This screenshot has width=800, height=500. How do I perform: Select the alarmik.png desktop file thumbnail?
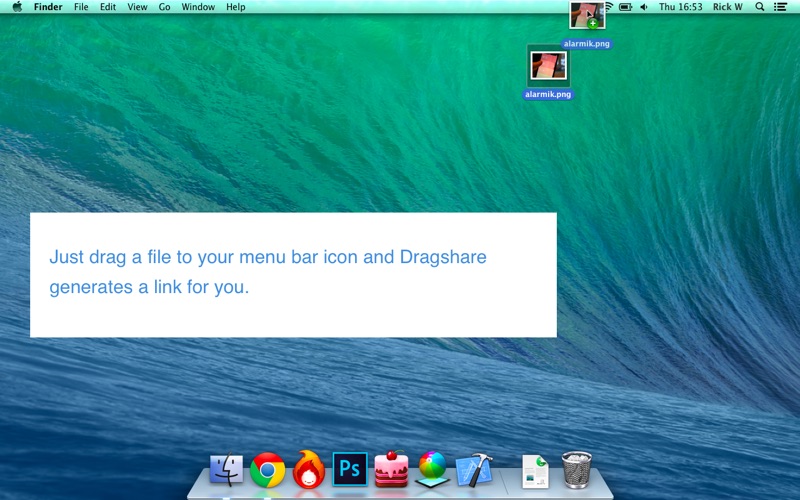(548, 66)
